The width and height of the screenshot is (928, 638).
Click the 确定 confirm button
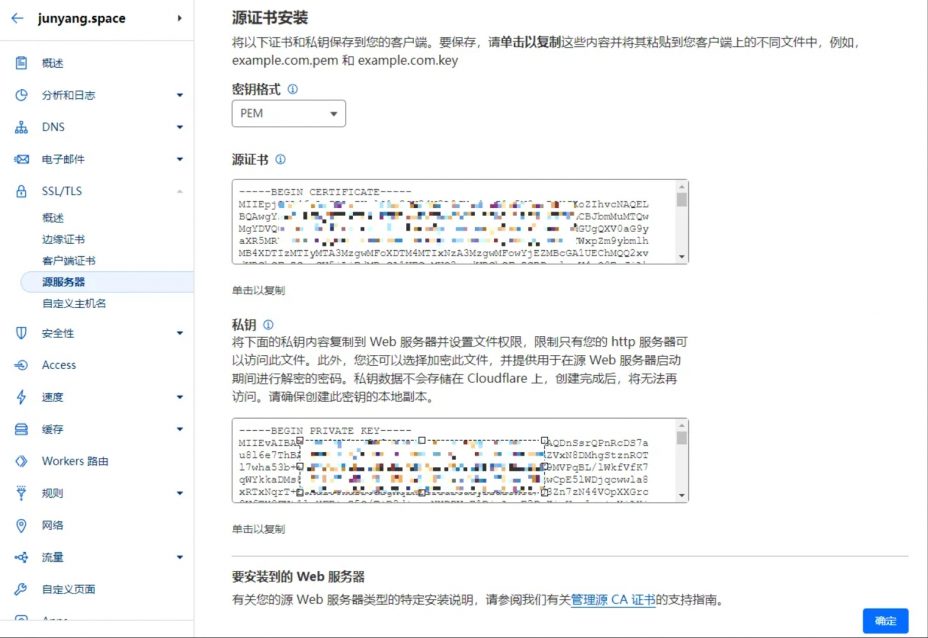[884, 620]
